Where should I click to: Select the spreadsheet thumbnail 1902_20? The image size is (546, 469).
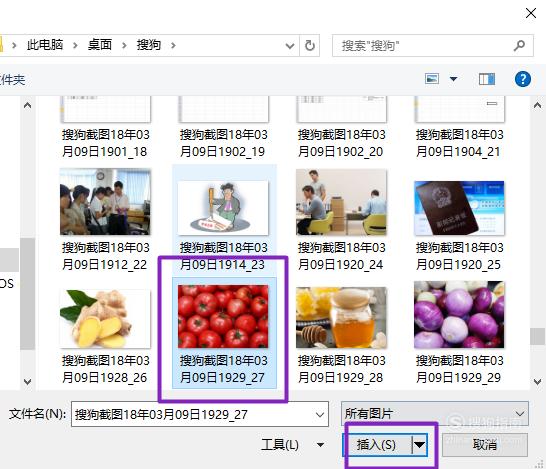(x=341, y=109)
